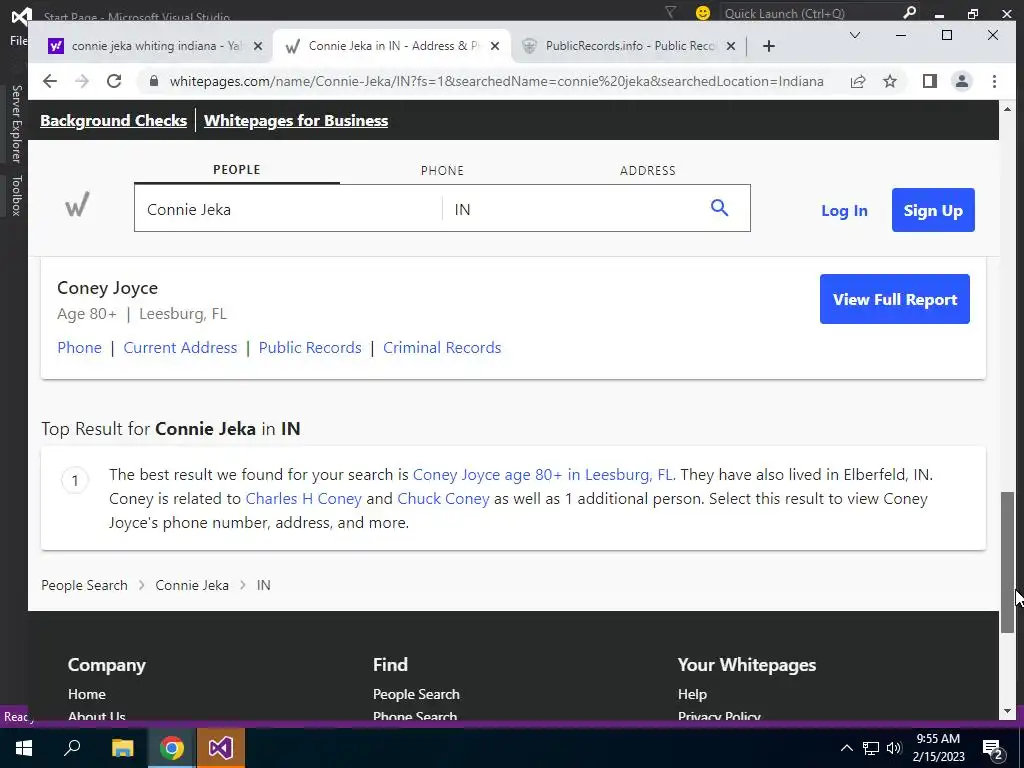Select the PEOPLE search tab
Viewport: 1024px width, 768px height.
[236, 170]
